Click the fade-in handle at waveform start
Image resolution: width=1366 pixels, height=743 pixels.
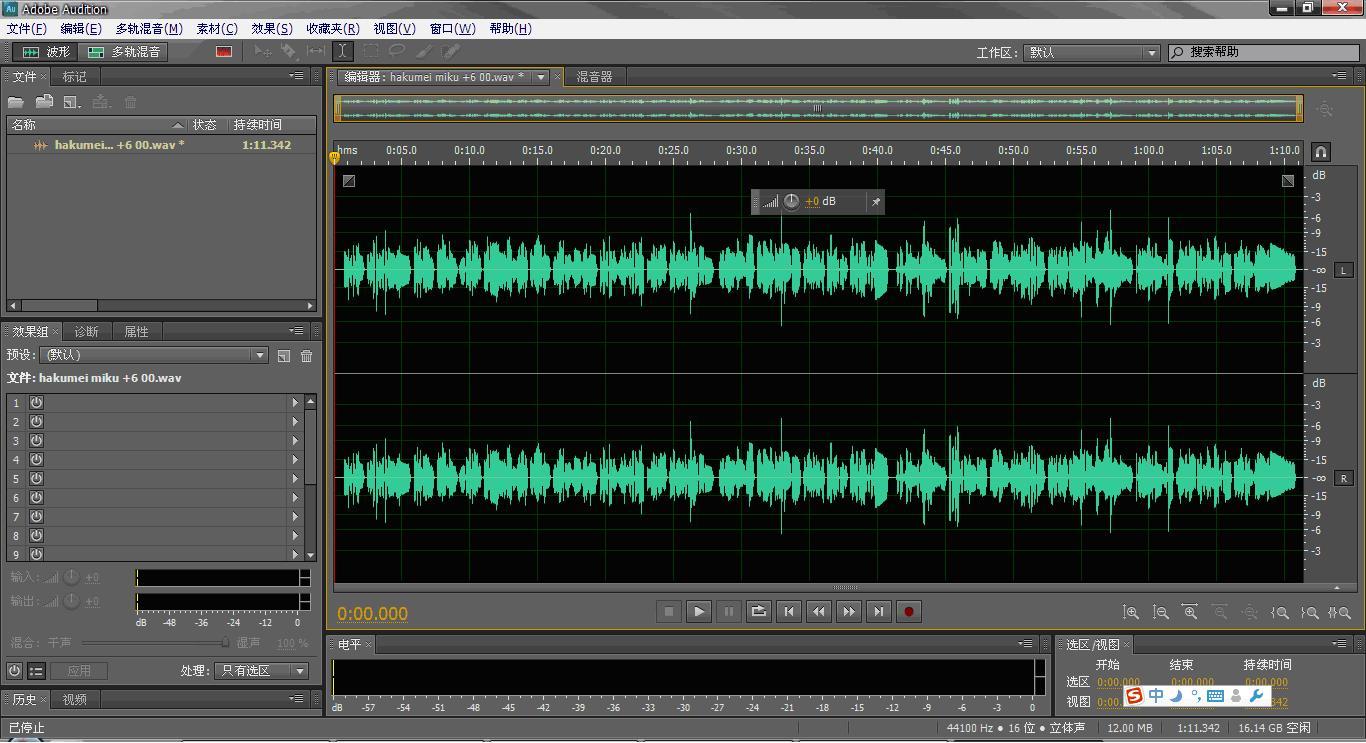348,181
